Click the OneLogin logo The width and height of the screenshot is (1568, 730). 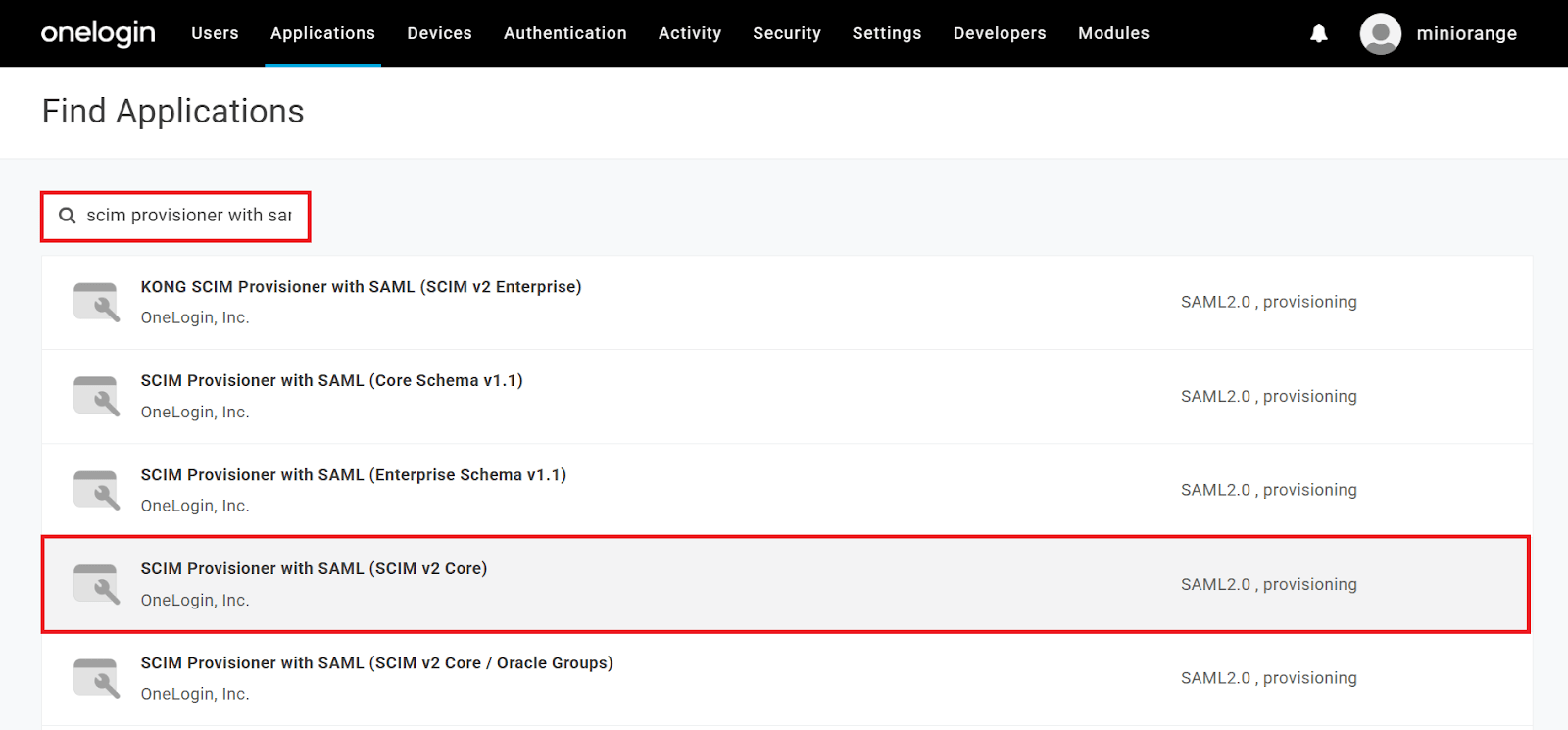[98, 33]
